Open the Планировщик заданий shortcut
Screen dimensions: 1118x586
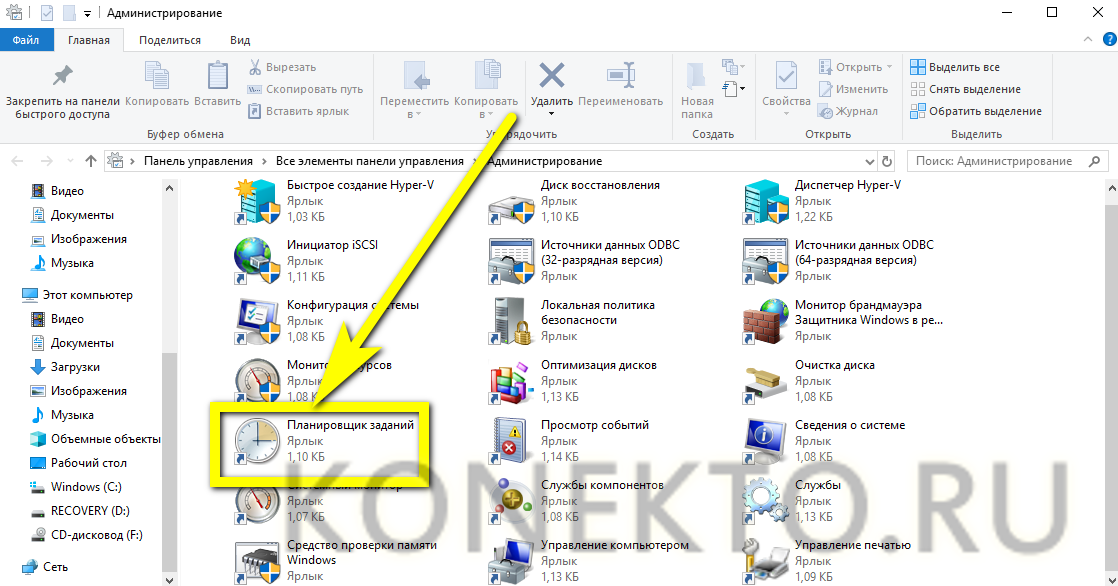256,440
